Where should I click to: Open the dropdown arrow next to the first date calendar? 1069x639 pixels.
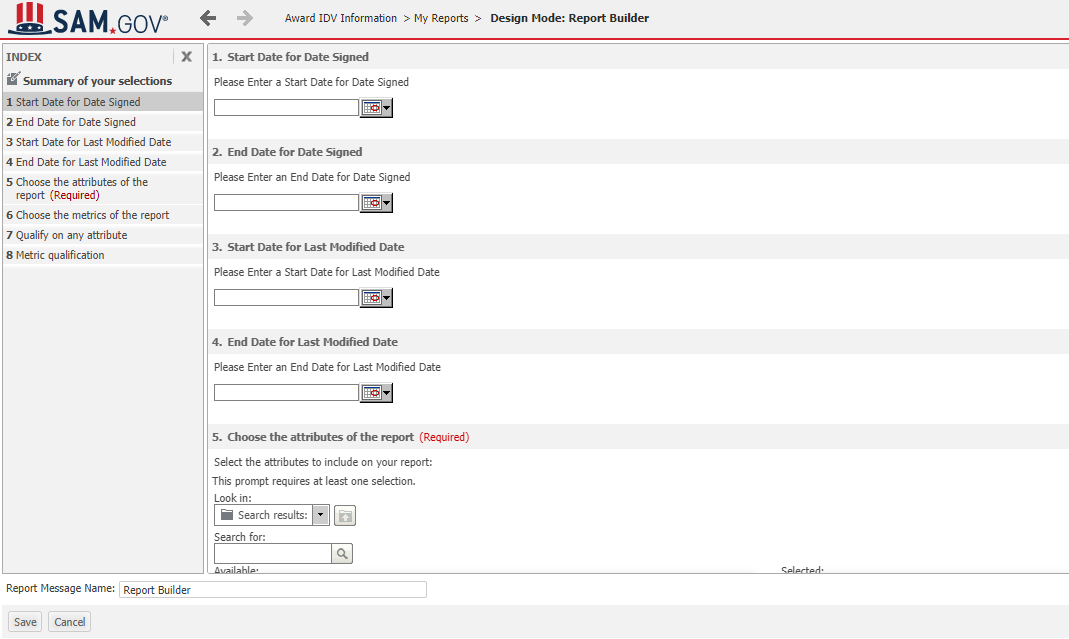click(x=384, y=108)
